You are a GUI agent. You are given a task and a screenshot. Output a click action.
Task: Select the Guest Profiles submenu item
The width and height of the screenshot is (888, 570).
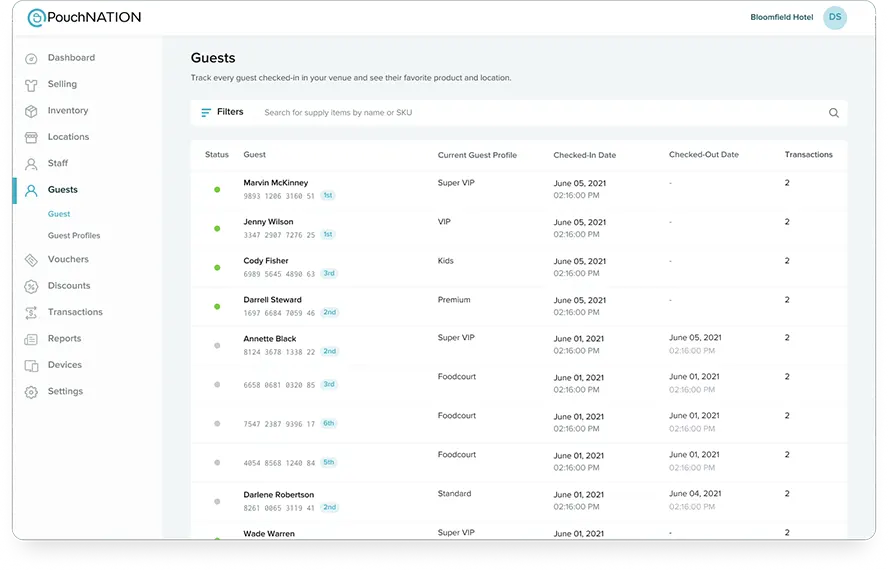point(74,236)
